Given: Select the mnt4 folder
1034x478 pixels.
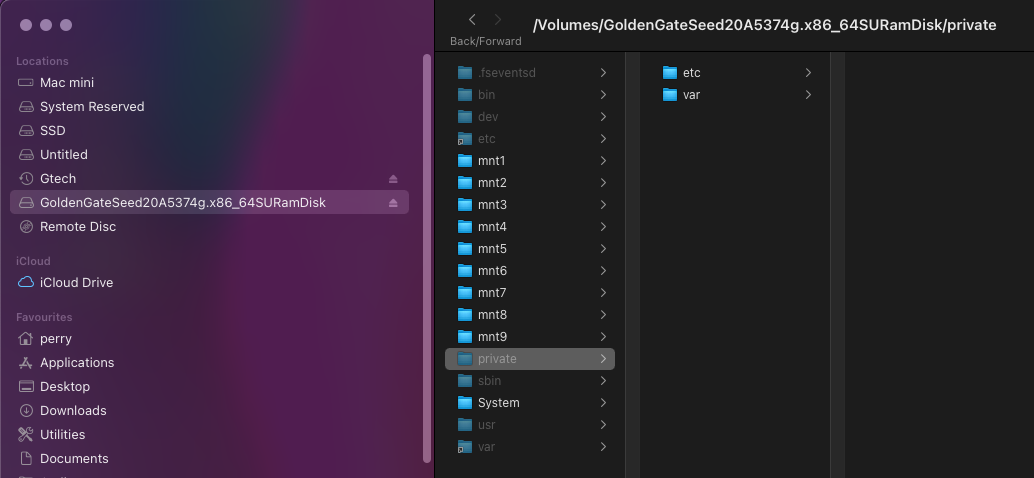Looking at the screenshot, I should click(530, 227).
